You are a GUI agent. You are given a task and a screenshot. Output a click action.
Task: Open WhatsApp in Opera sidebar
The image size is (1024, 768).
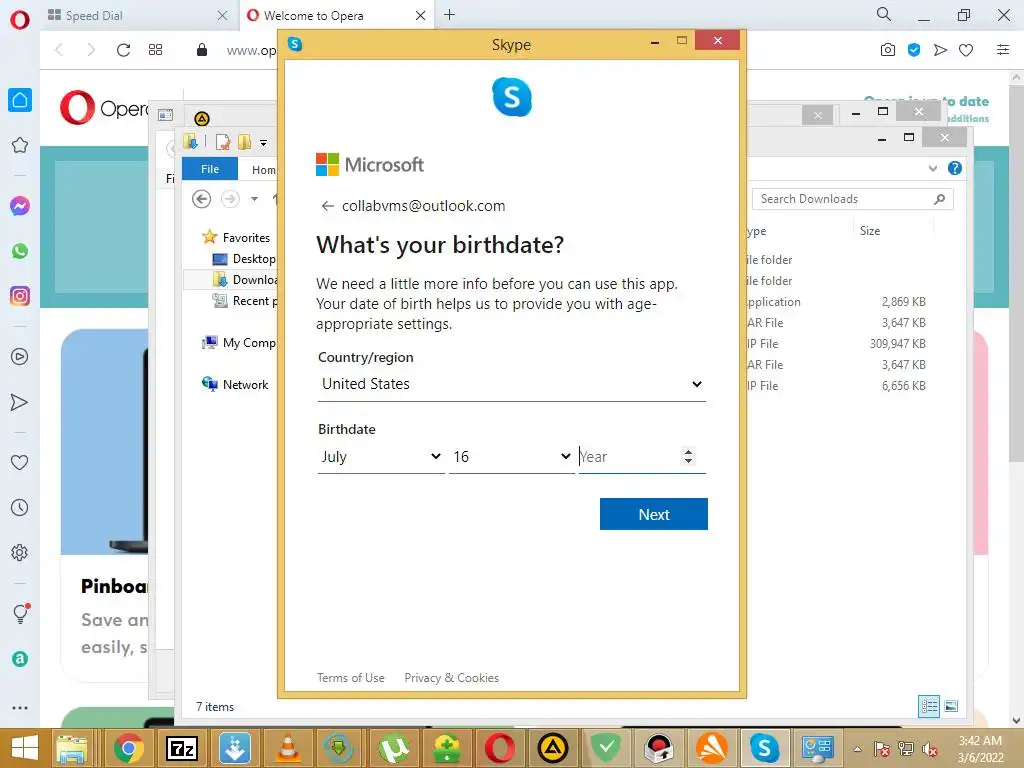(20, 251)
